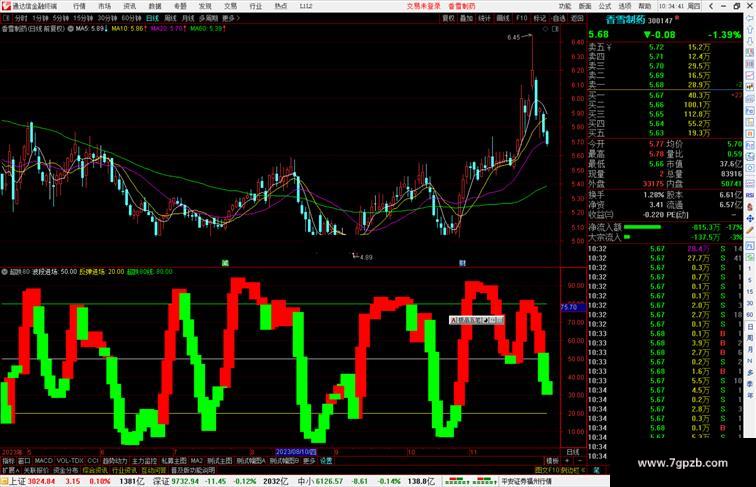This screenshot has width=756, height=487.
Task: Open the 数据 menu
Action: pyautogui.click(x=155, y=6)
